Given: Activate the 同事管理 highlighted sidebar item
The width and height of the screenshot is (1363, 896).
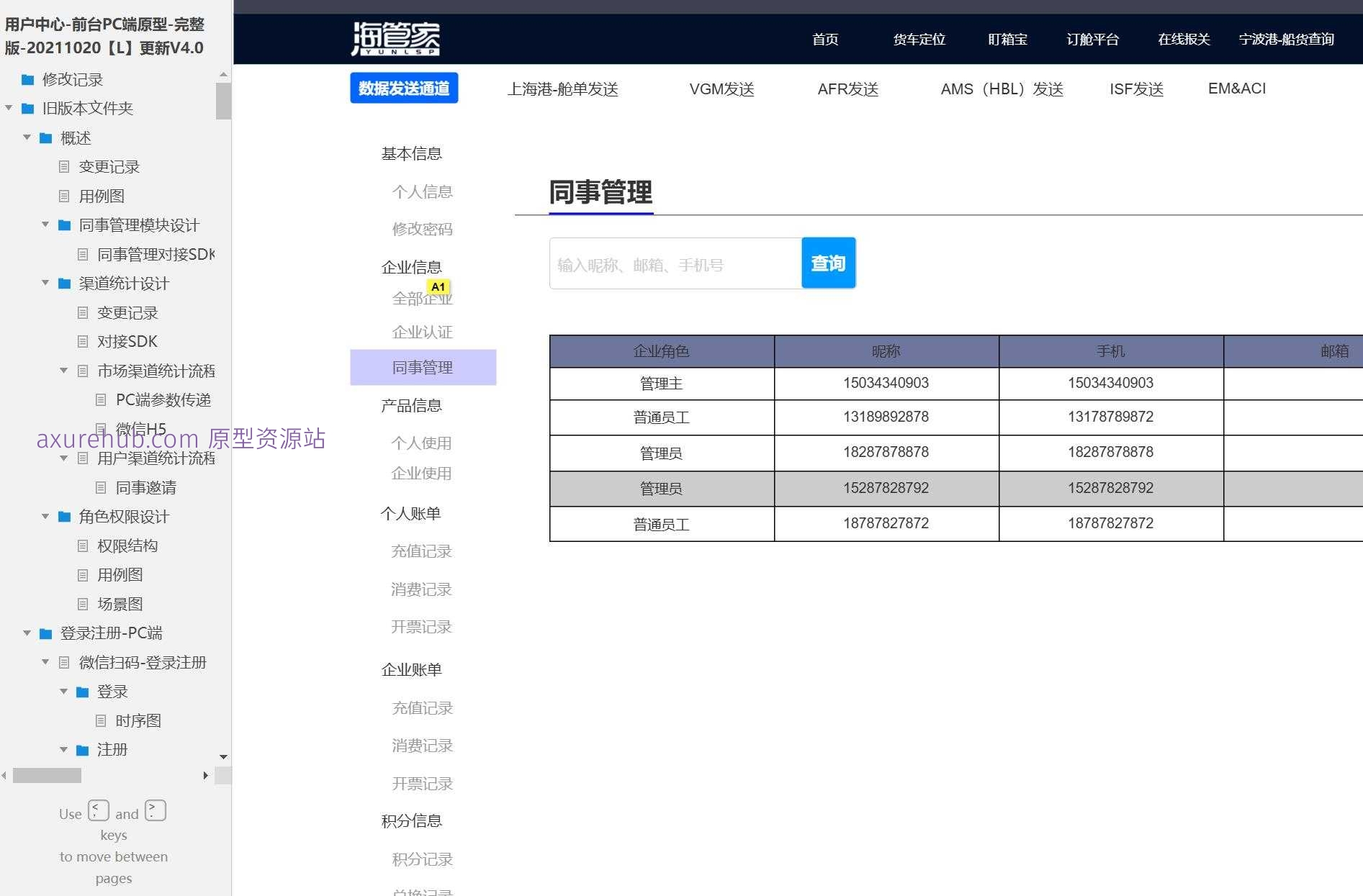Looking at the screenshot, I should point(423,367).
